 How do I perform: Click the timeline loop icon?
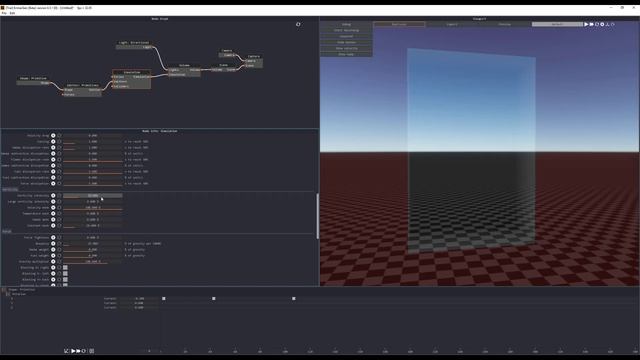pos(84,351)
